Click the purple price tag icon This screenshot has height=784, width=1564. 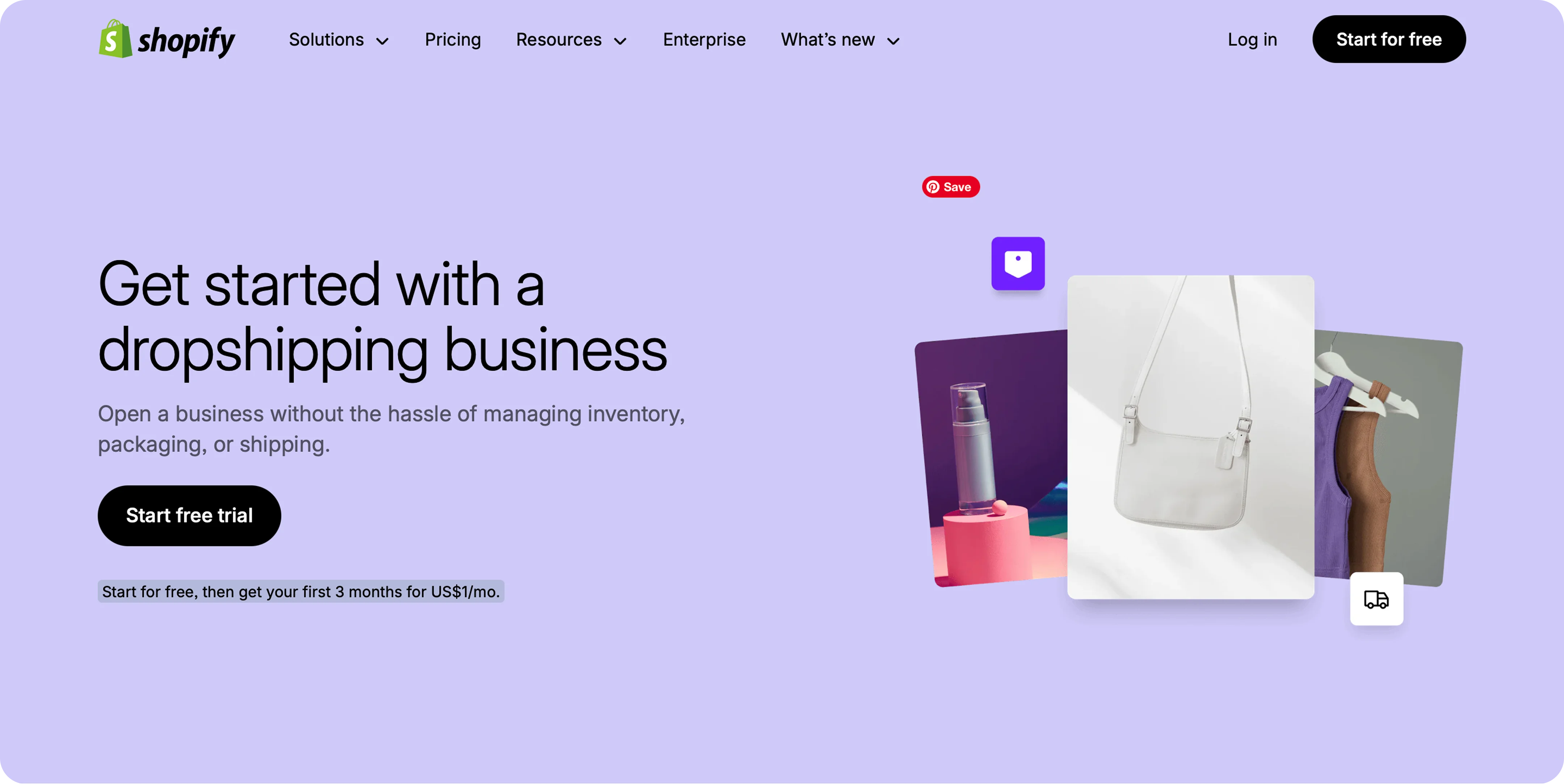pyautogui.click(x=1018, y=264)
